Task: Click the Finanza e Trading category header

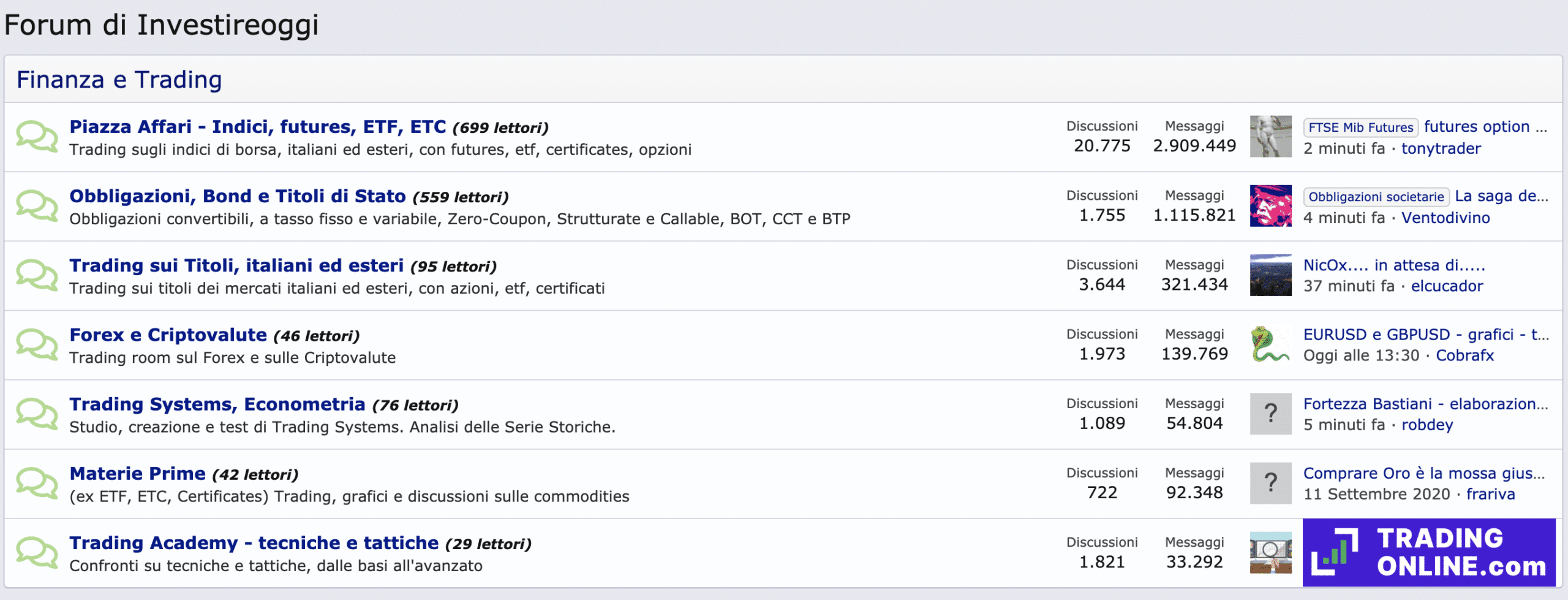Action: tap(119, 80)
